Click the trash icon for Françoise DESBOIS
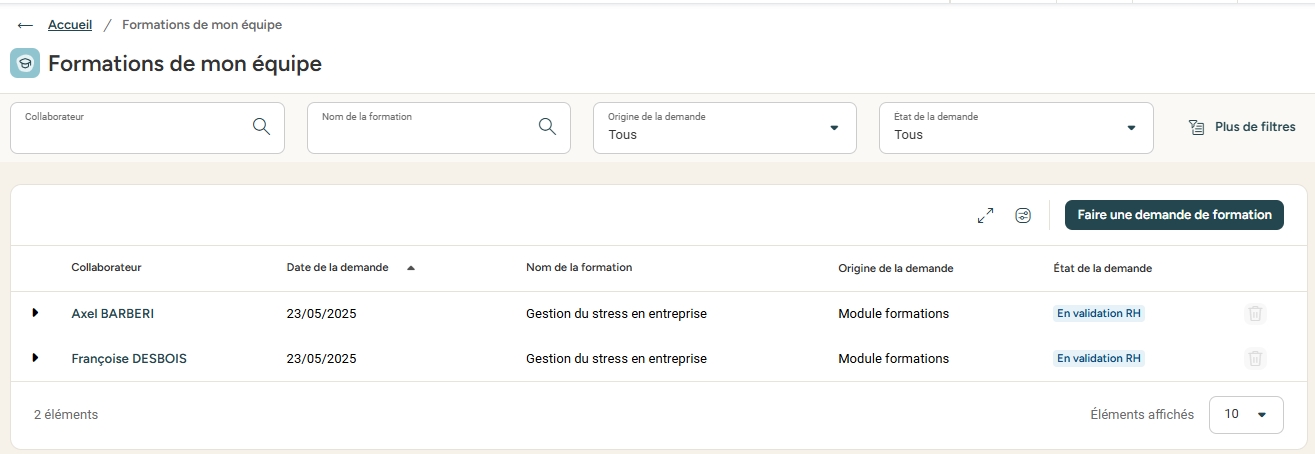Screen dimensions: 1315x454 pos(1256,358)
